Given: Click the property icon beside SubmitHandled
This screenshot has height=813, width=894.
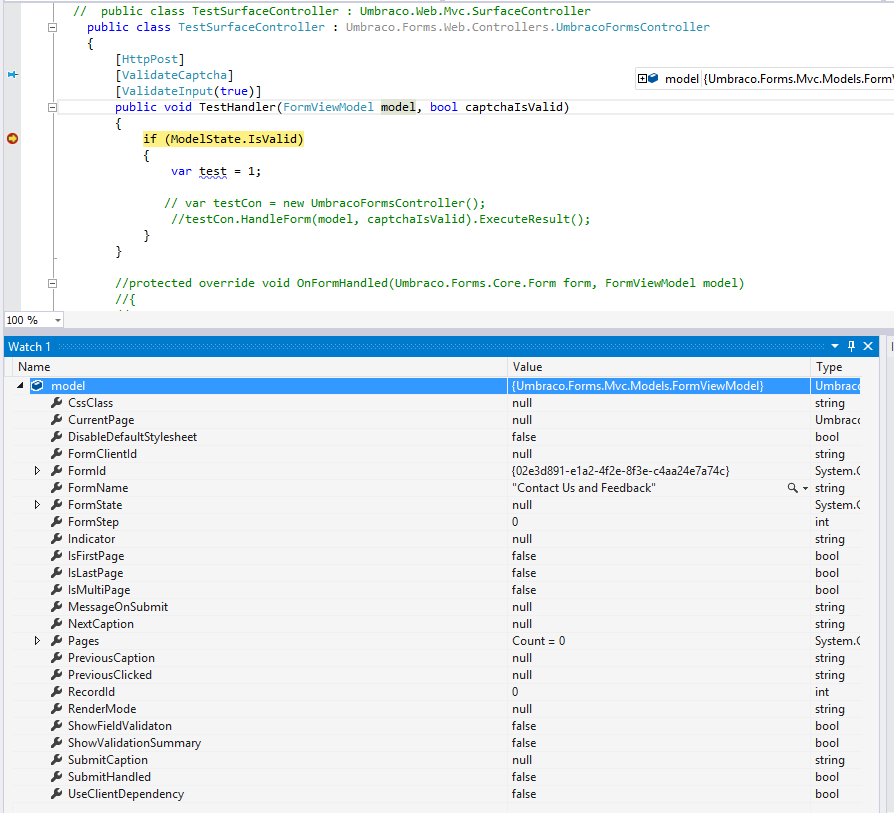Looking at the screenshot, I should coord(56,777).
